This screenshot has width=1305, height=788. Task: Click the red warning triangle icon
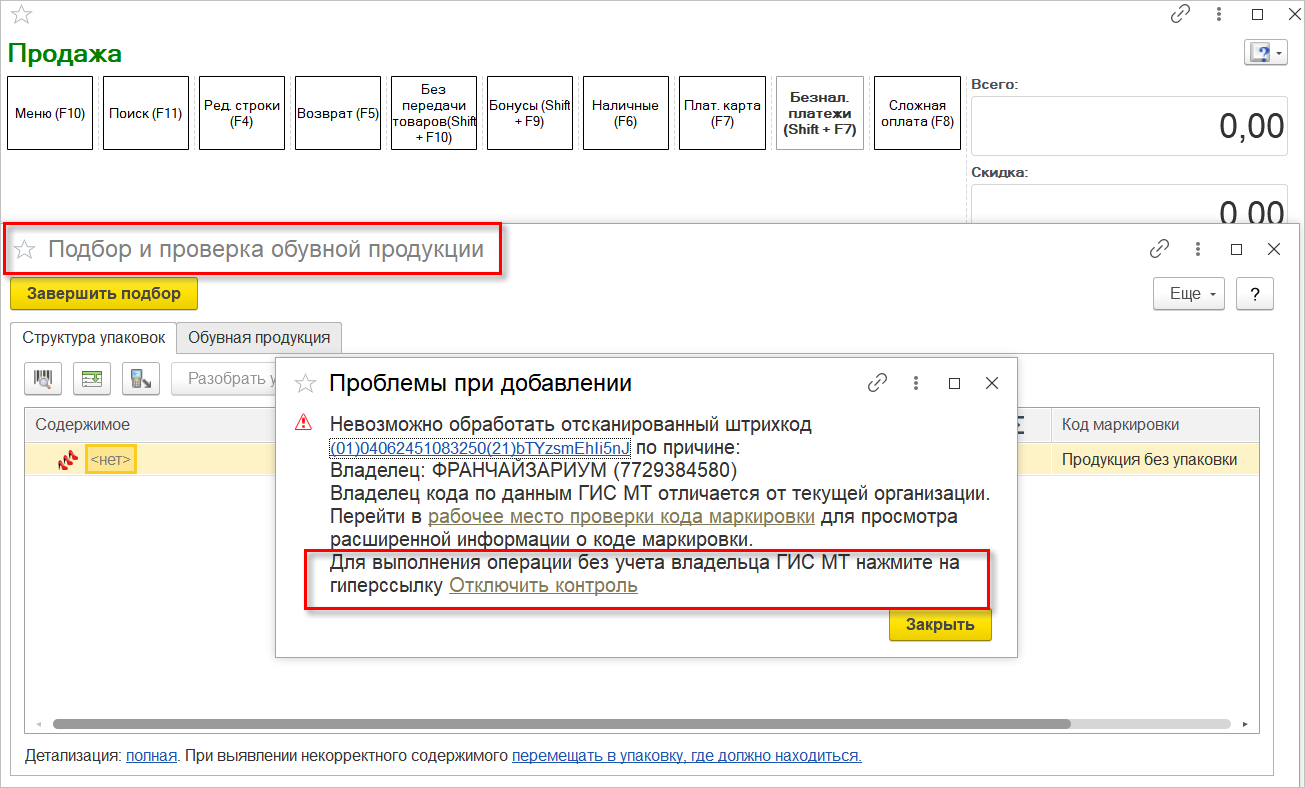point(303,423)
